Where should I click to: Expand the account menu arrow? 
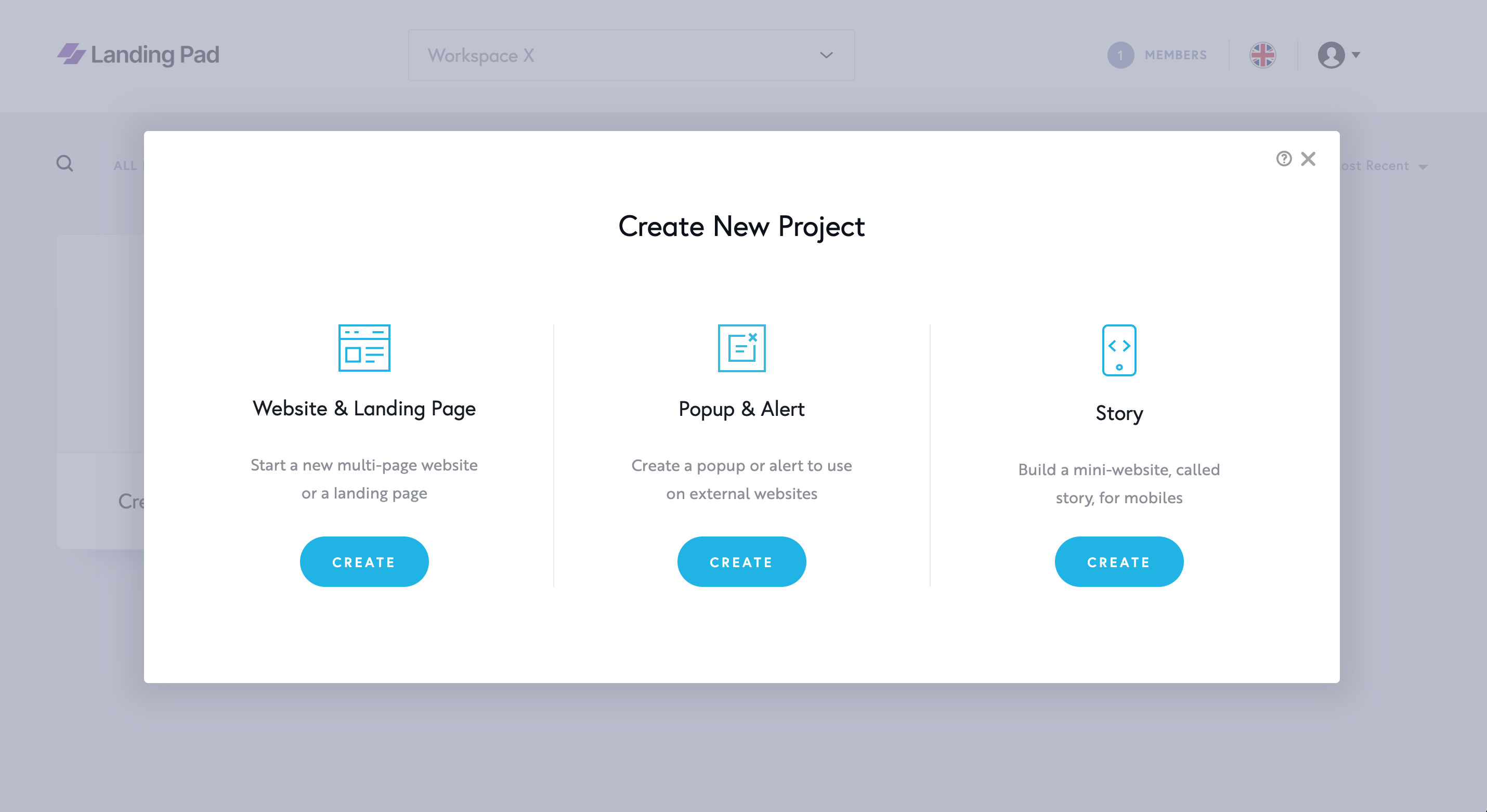click(1356, 55)
